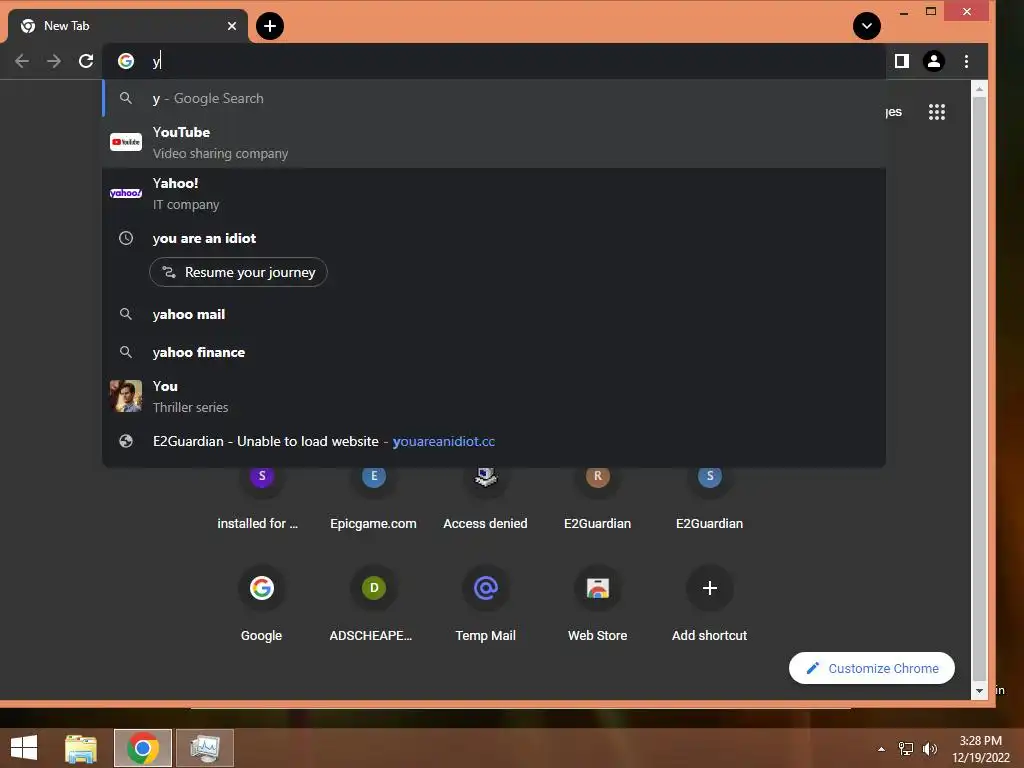Click the Add shortcut tile

pyautogui.click(x=709, y=603)
